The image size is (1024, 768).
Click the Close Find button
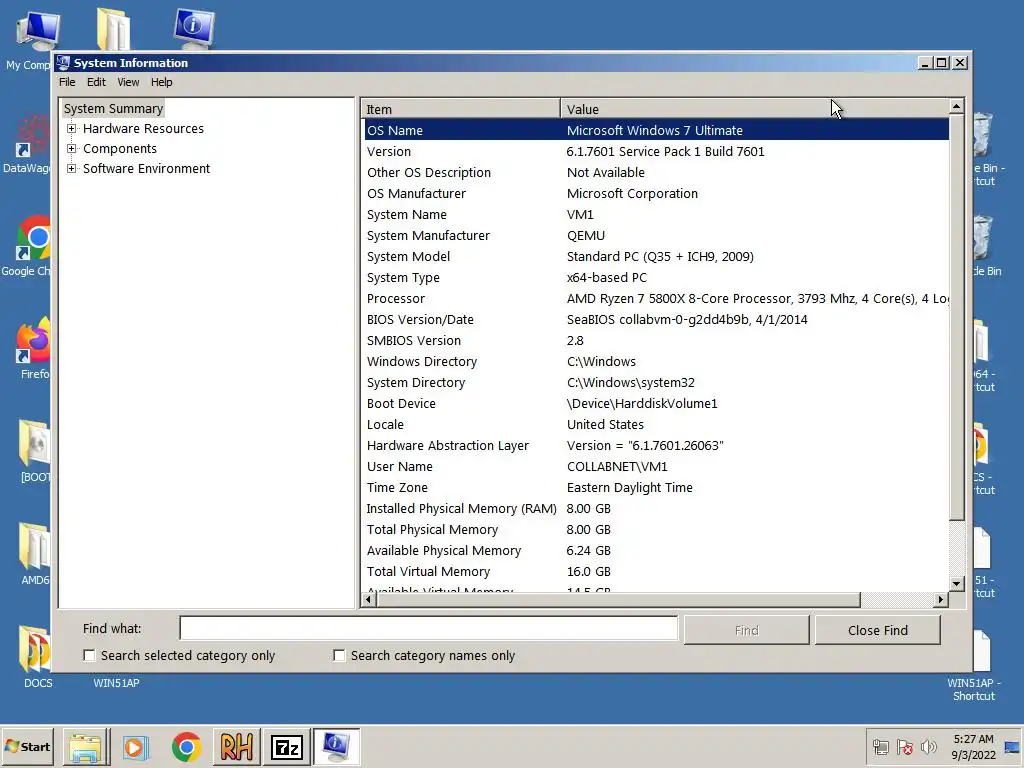point(878,630)
